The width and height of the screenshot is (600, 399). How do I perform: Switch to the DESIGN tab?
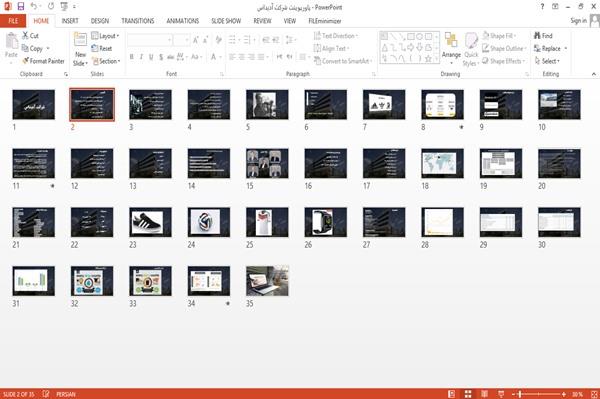(100, 21)
